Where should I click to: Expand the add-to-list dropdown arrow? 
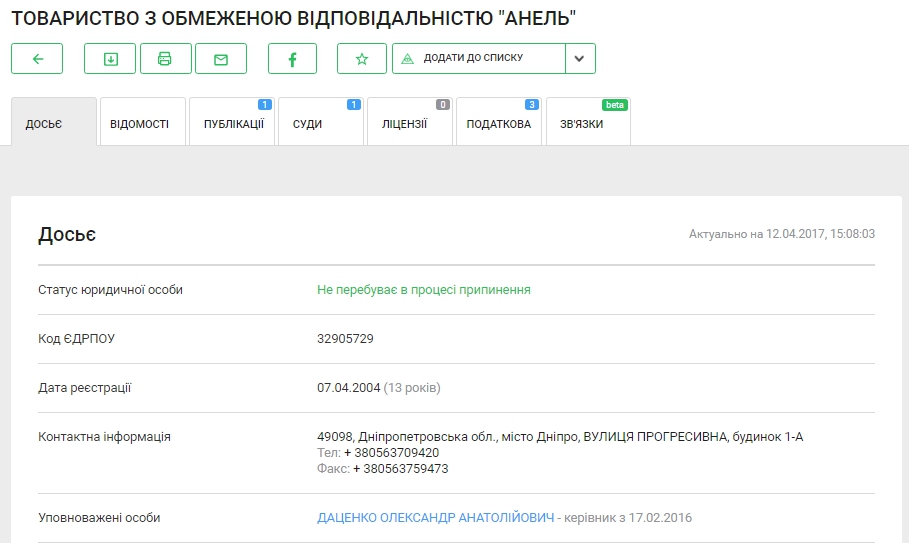point(580,59)
